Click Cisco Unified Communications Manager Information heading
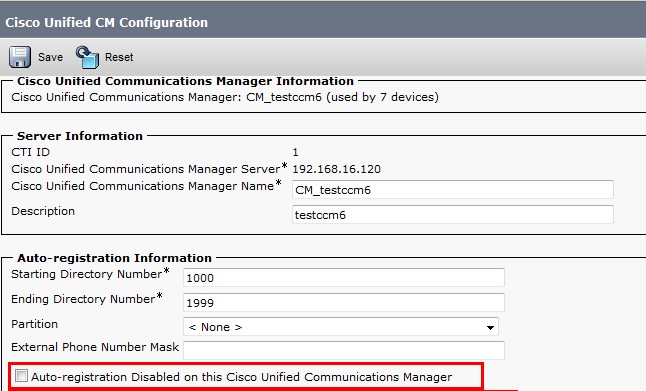Viewport: 646px width, 391px height. tap(185, 81)
